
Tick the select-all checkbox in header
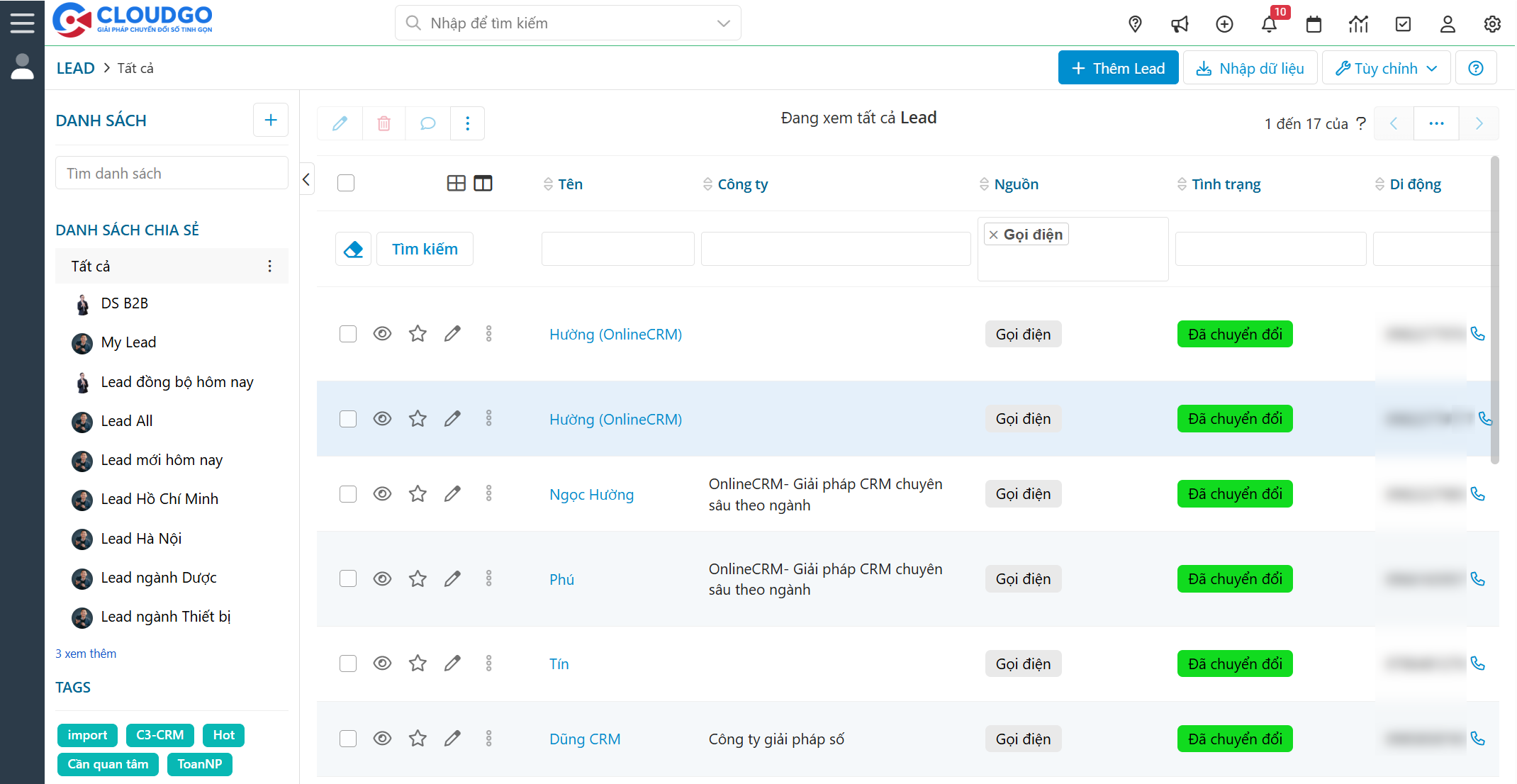pyautogui.click(x=346, y=184)
